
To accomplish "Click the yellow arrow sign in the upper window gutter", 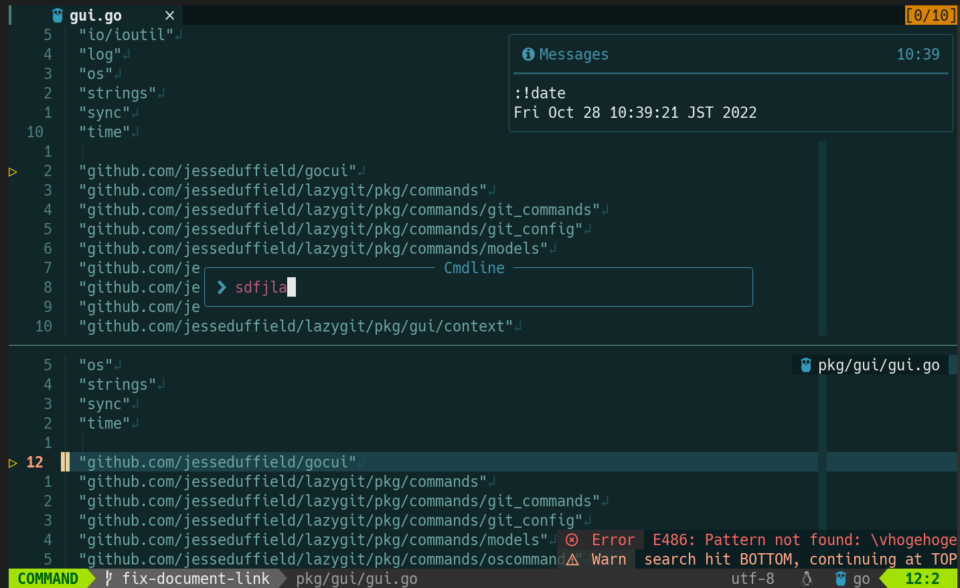I will pyautogui.click(x=13, y=171).
